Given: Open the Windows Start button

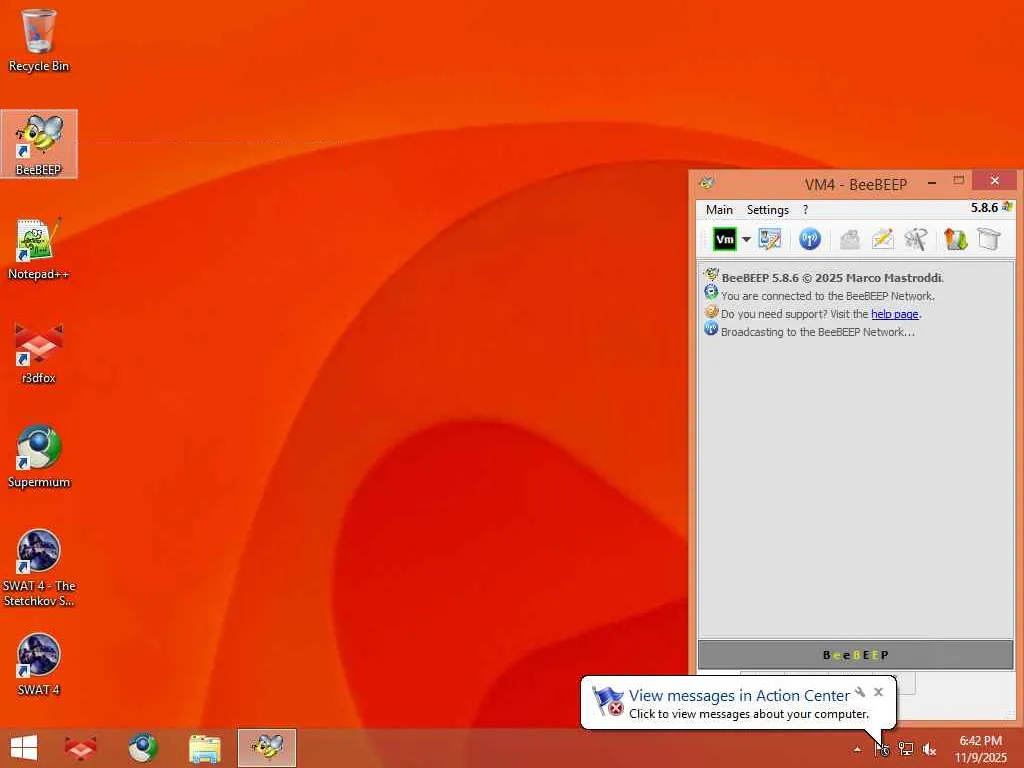Looking at the screenshot, I should tap(24, 748).
